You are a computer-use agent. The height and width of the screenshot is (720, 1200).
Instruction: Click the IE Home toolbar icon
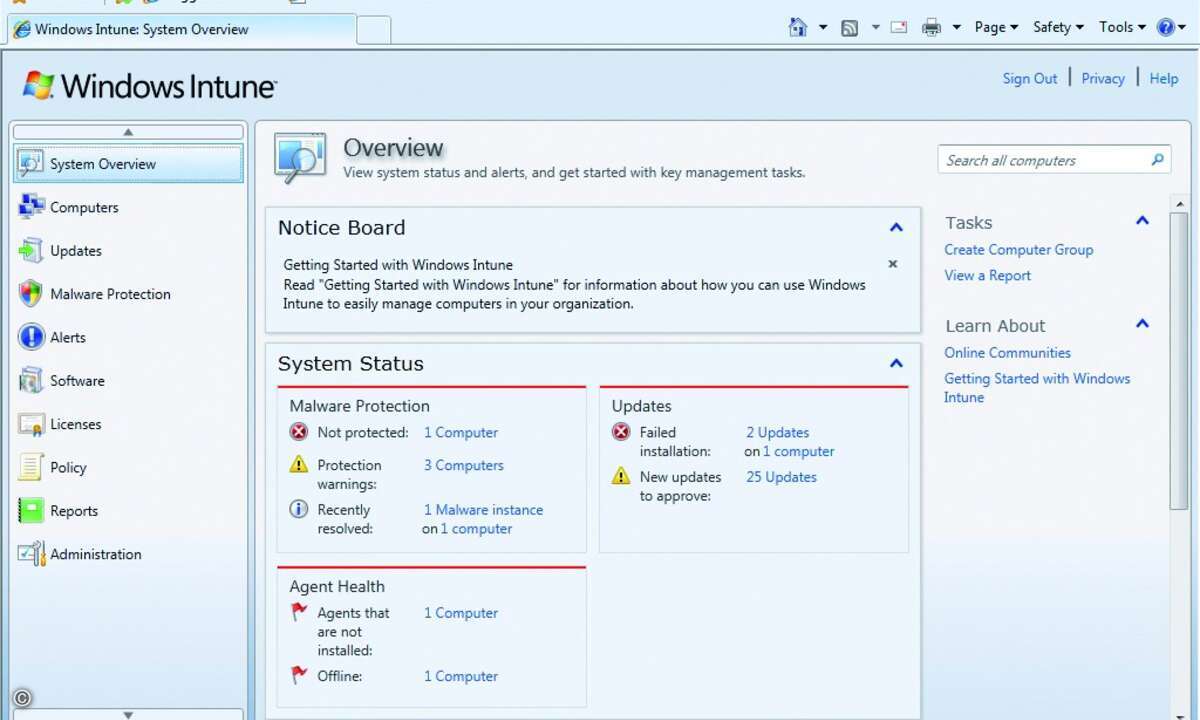[798, 27]
